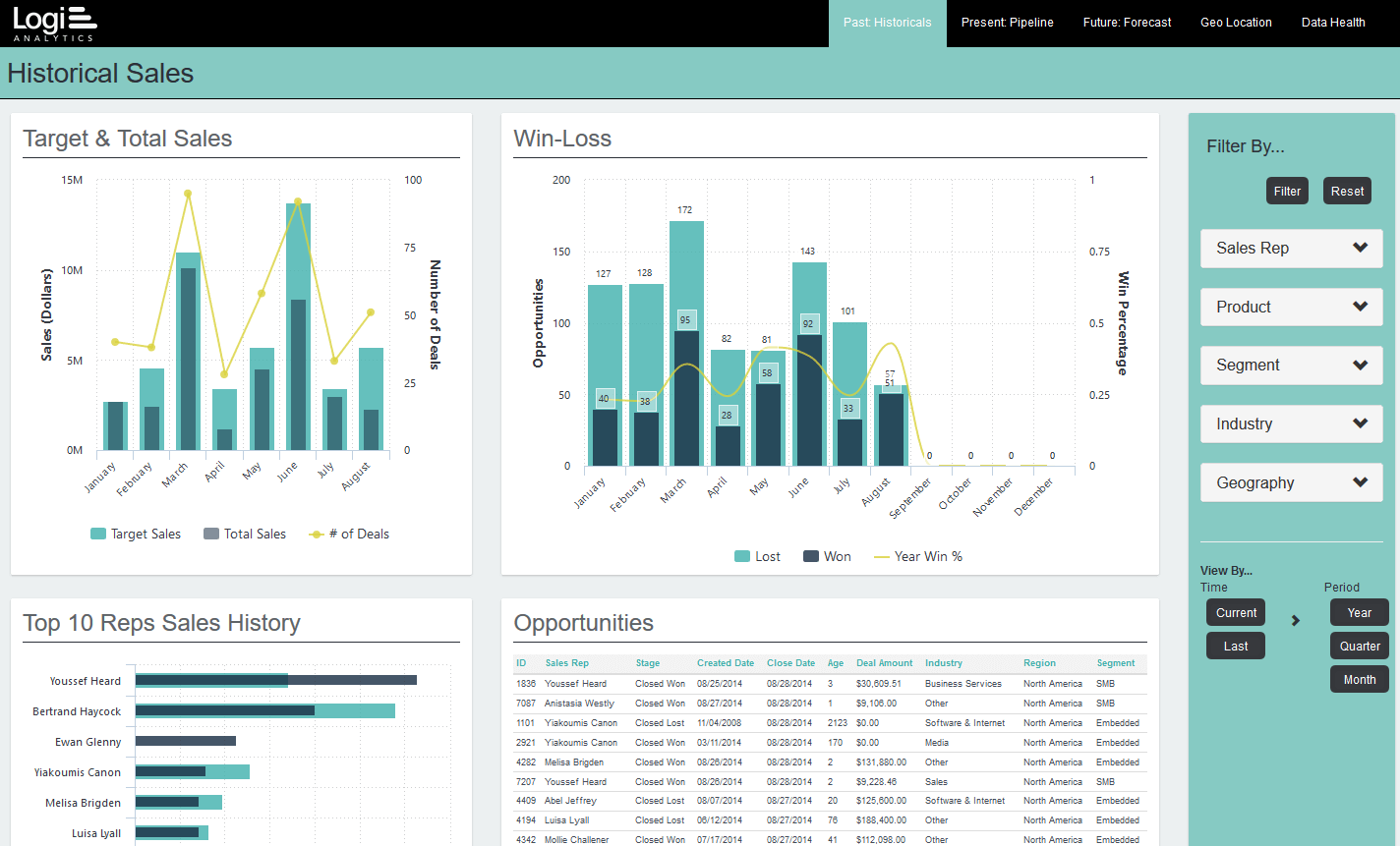Switch to Present: Pipeline tab

tap(1007, 23)
